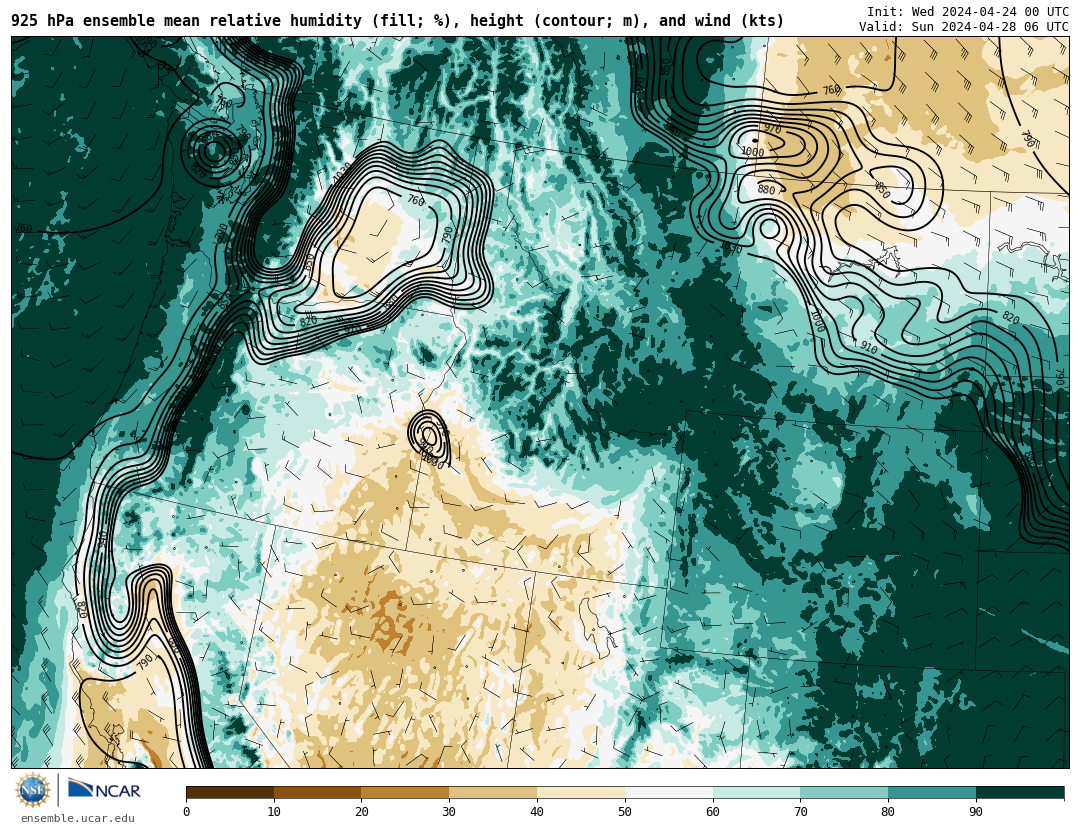Image resolution: width=1080 pixels, height=831 pixels.
Task: Pick the dark green 90–100 colorbar segment
Action: click(x=1020, y=792)
